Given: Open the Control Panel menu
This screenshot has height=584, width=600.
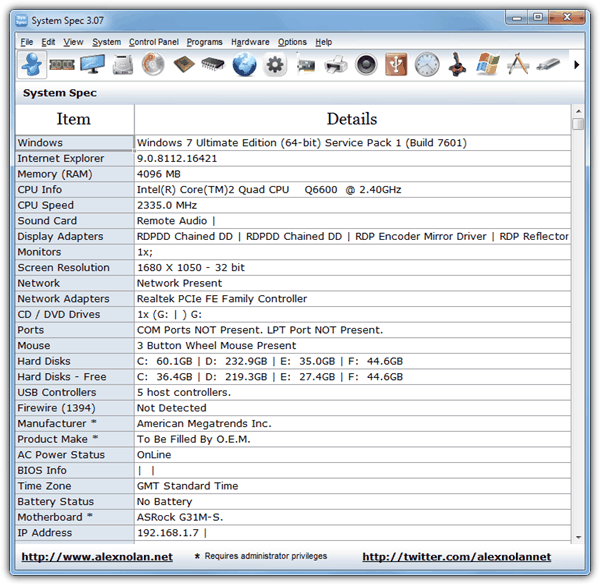Looking at the screenshot, I should coord(154,42).
